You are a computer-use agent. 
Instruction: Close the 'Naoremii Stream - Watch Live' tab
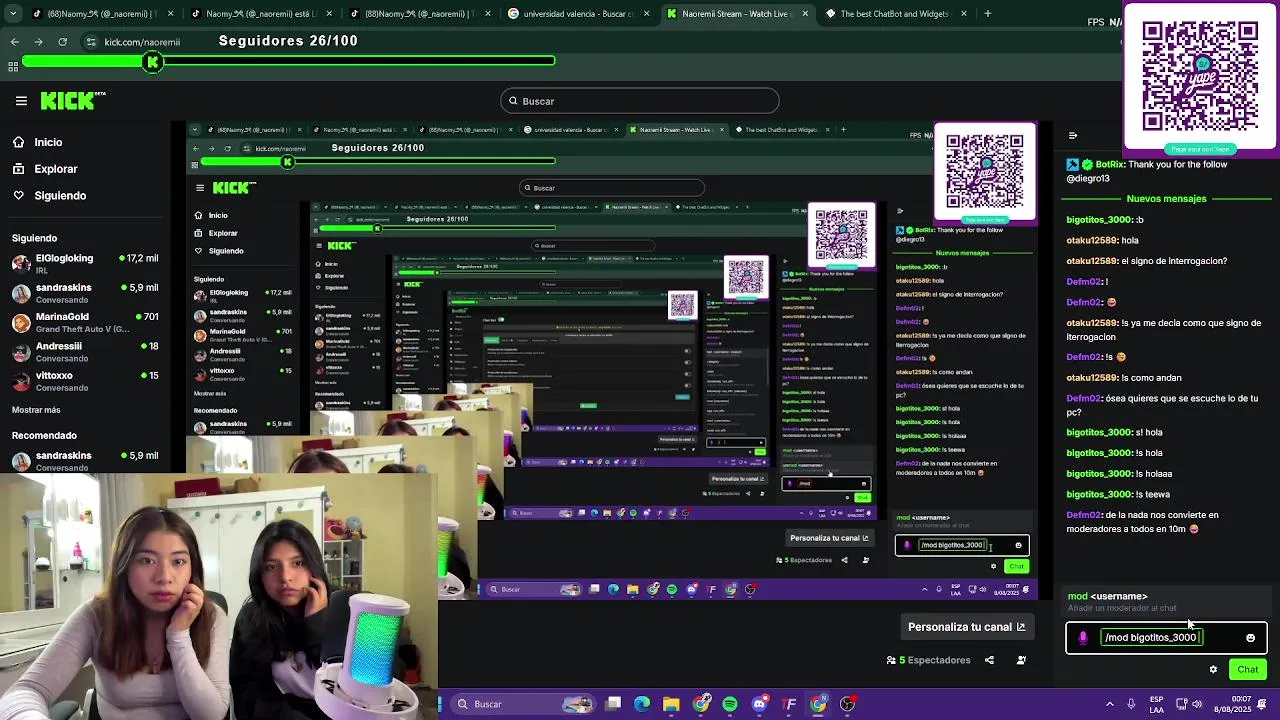tap(805, 14)
